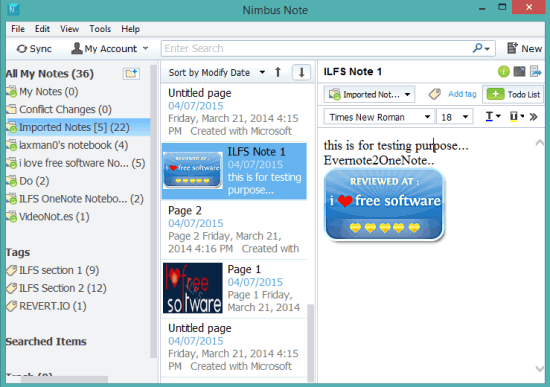Open the Tools menu
The width and height of the screenshot is (550, 387).
point(100,29)
